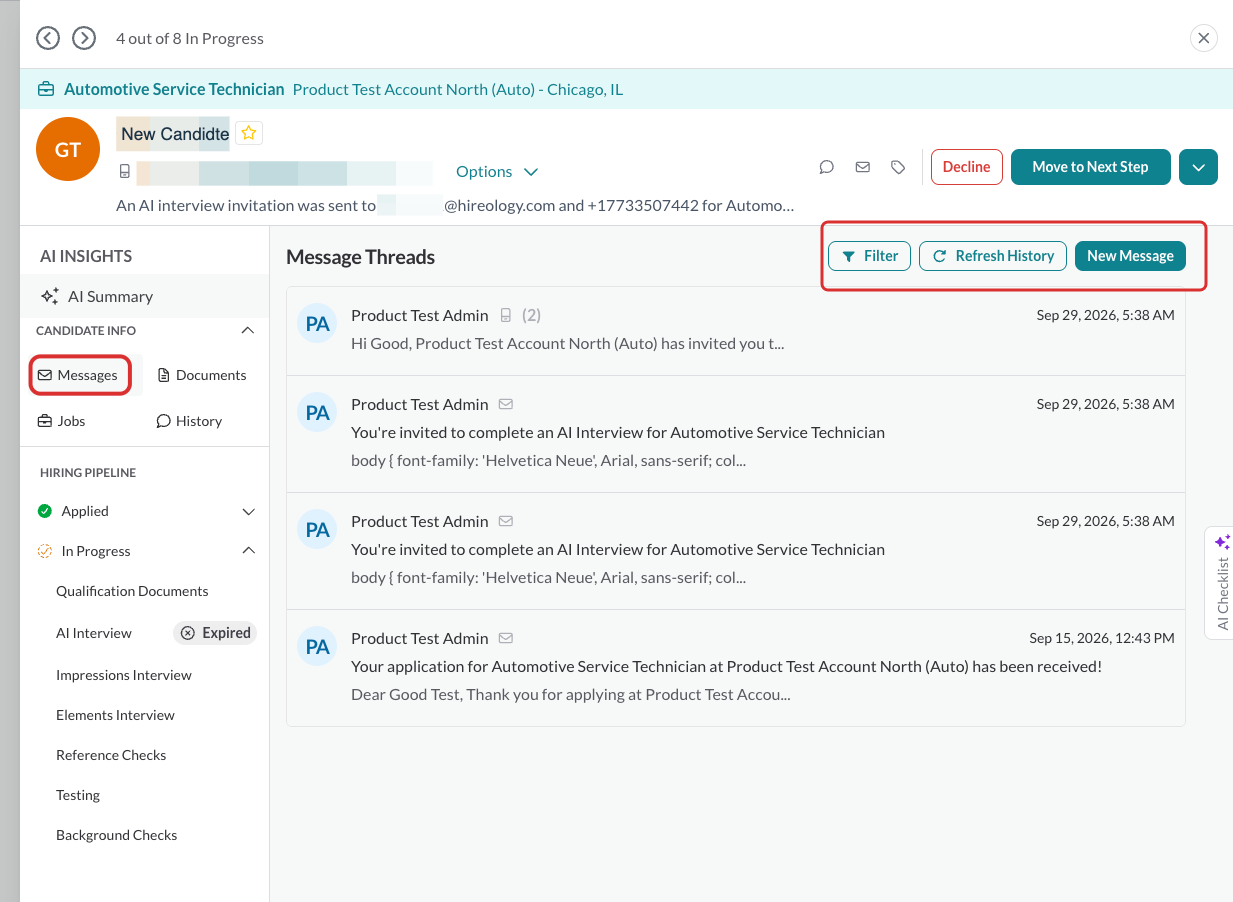
Task: Switch to the Documents tab
Action: coord(202,375)
